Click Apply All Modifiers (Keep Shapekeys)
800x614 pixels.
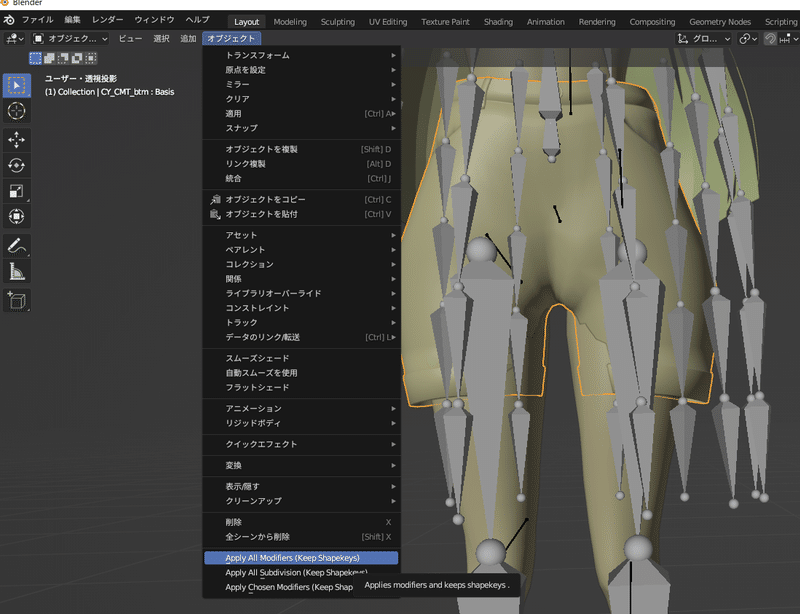tap(299, 558)
